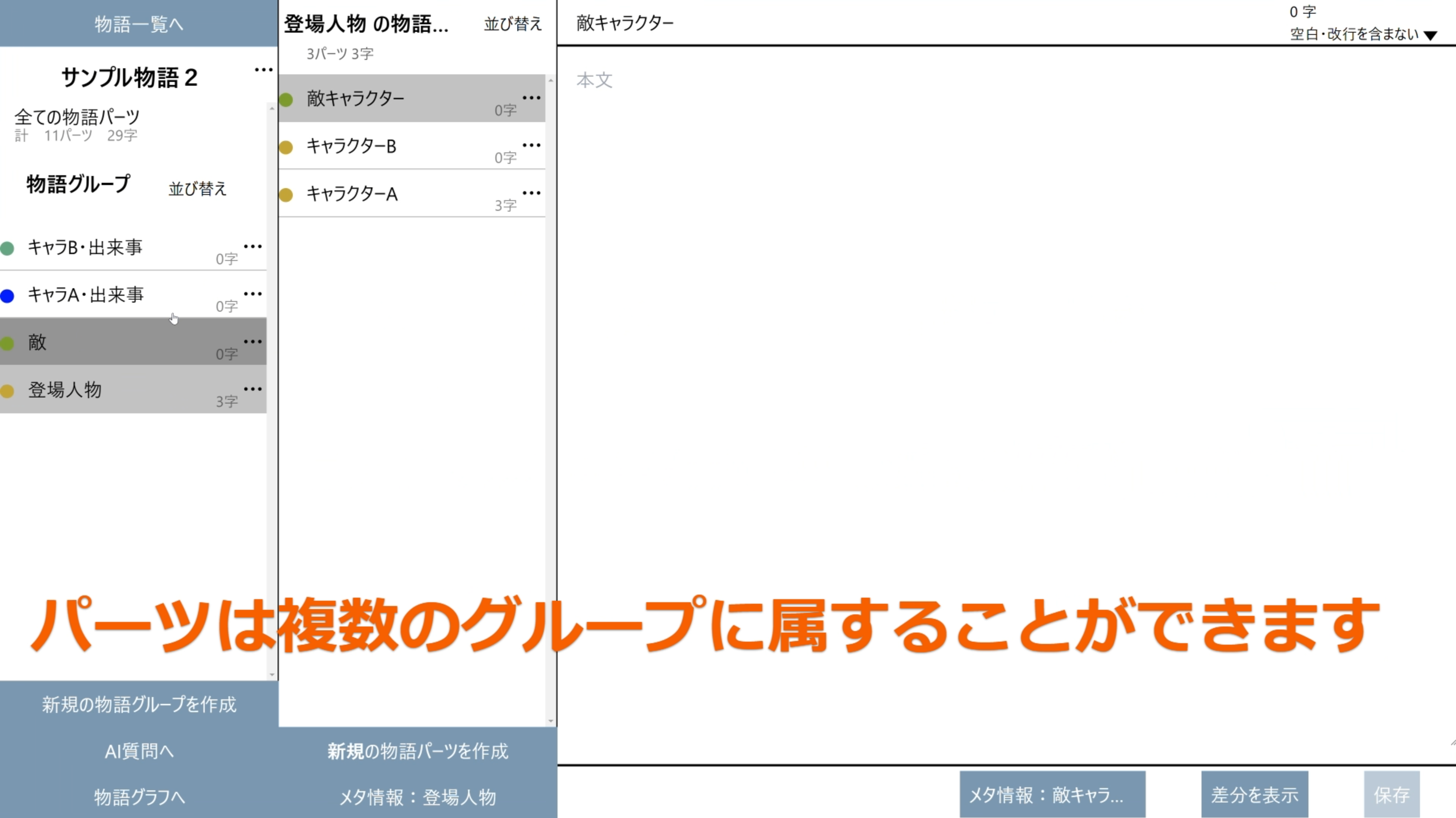Open 物語グラフへ
This screenshot has height=818, width=1456.
coord(139,796)
